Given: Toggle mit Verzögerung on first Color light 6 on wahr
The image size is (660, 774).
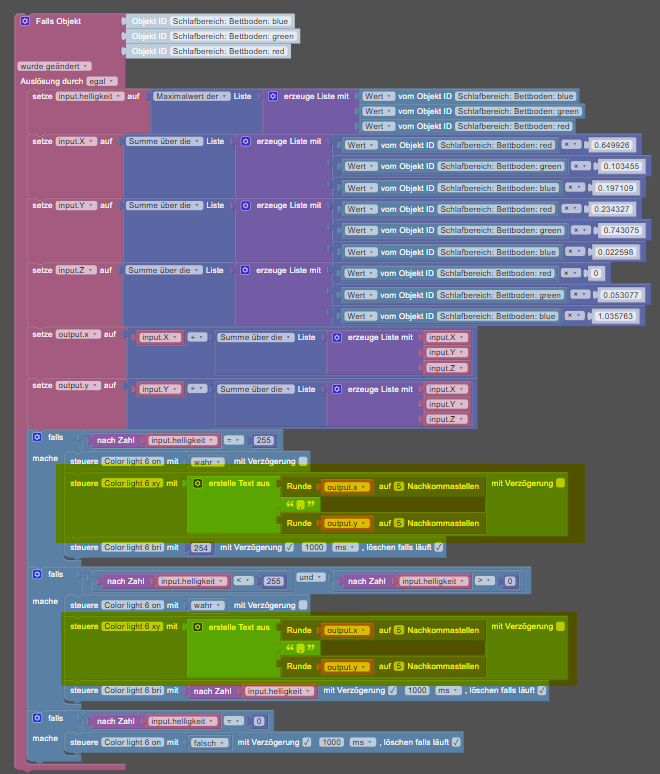Looking at the screenshot, I should pyautogui.click(x=303, y=461).
